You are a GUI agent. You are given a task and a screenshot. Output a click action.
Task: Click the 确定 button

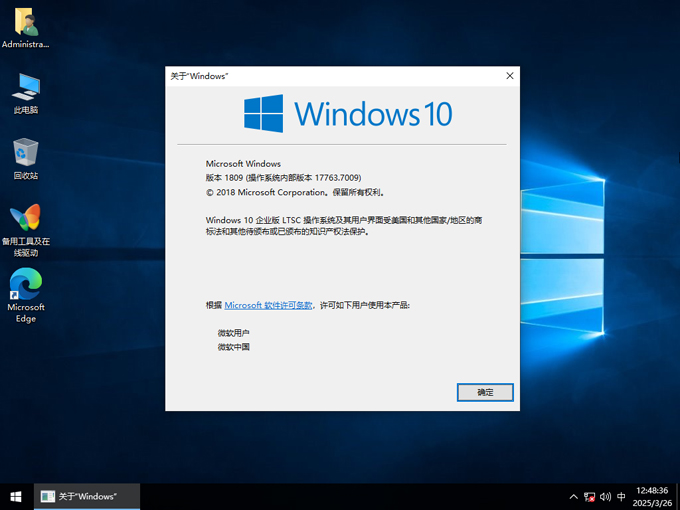click(x=485, y=392)
